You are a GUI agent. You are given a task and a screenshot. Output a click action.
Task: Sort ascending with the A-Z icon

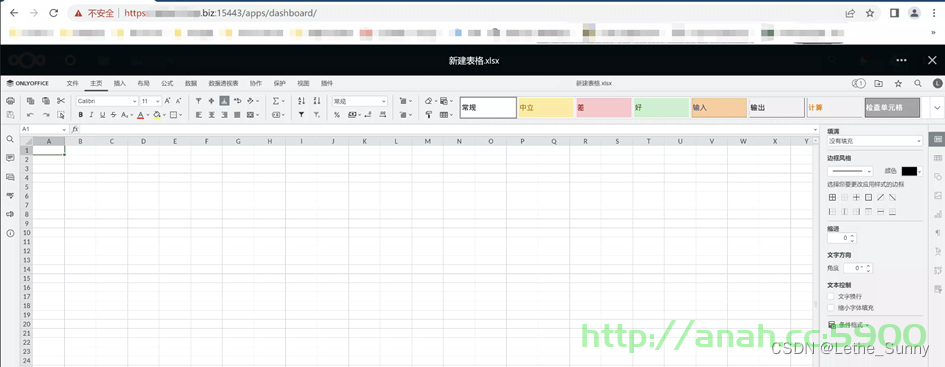pos(301,101)
